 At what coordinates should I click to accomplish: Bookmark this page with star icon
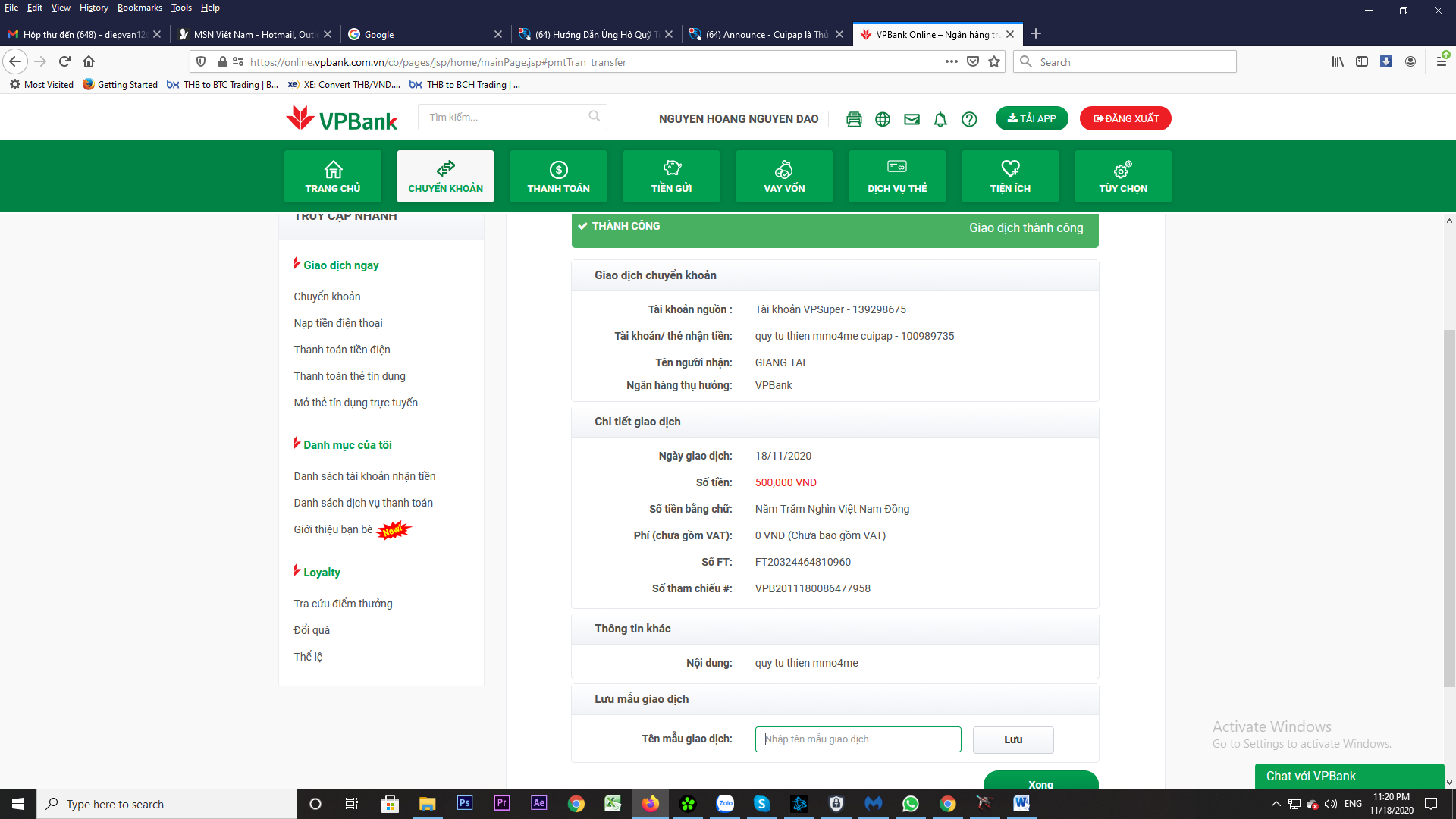click(994, 62)
